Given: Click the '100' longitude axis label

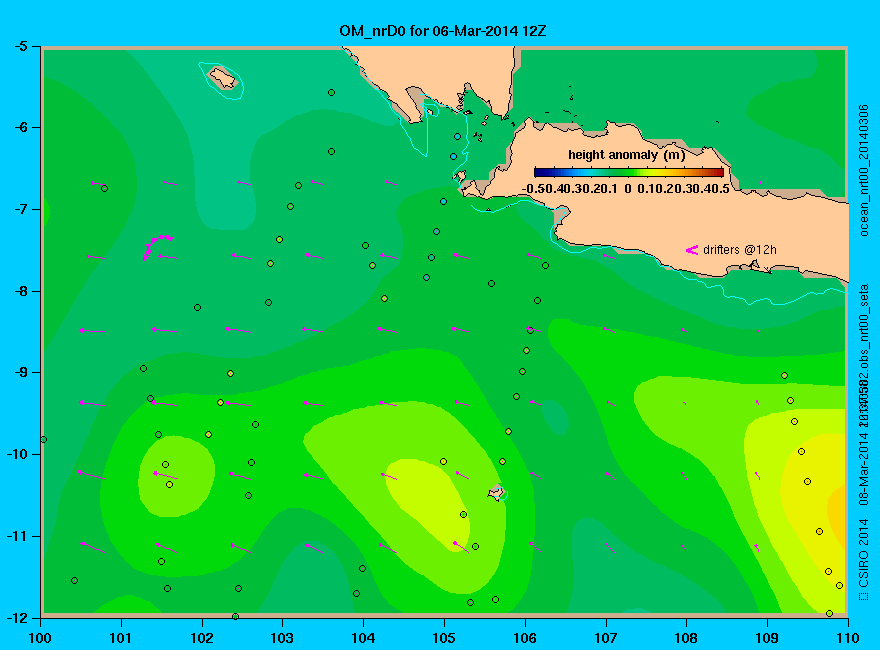Looking at the screenshot, I should coord(40,638).
